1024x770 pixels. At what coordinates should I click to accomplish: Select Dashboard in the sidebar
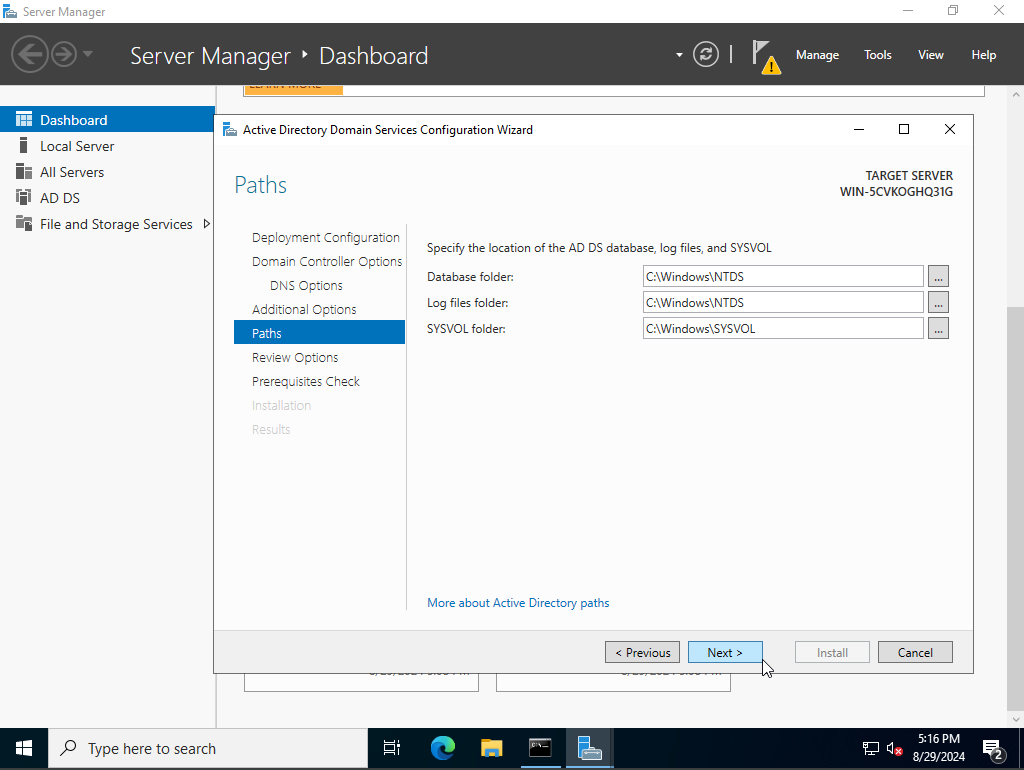tap(107, 120)
